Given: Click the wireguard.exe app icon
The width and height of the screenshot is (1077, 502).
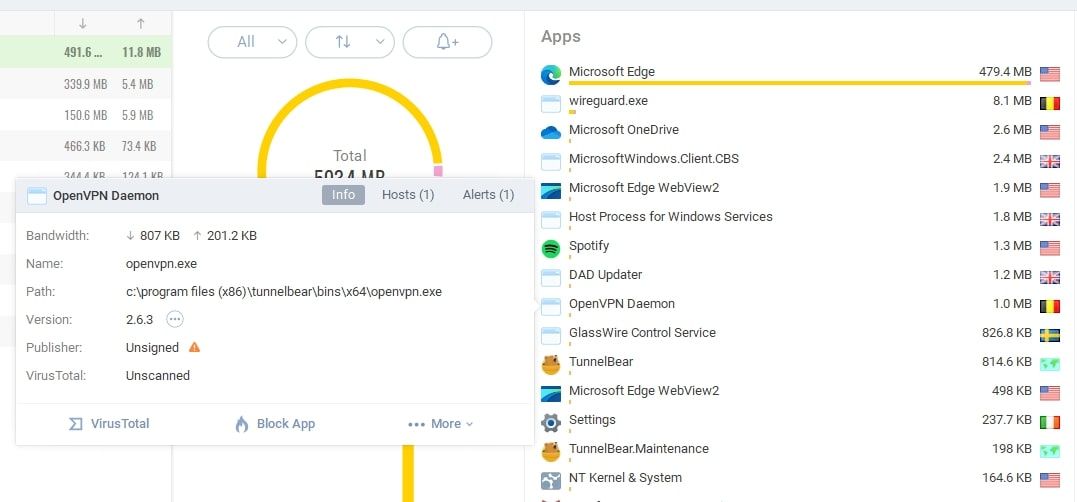Looking at the screenshot, I should pos(551,104).
